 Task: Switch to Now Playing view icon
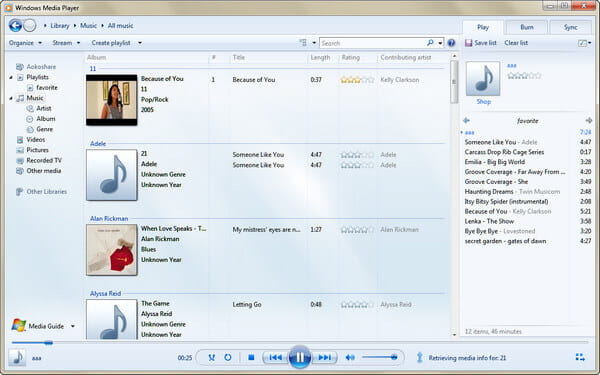point(580,357)
